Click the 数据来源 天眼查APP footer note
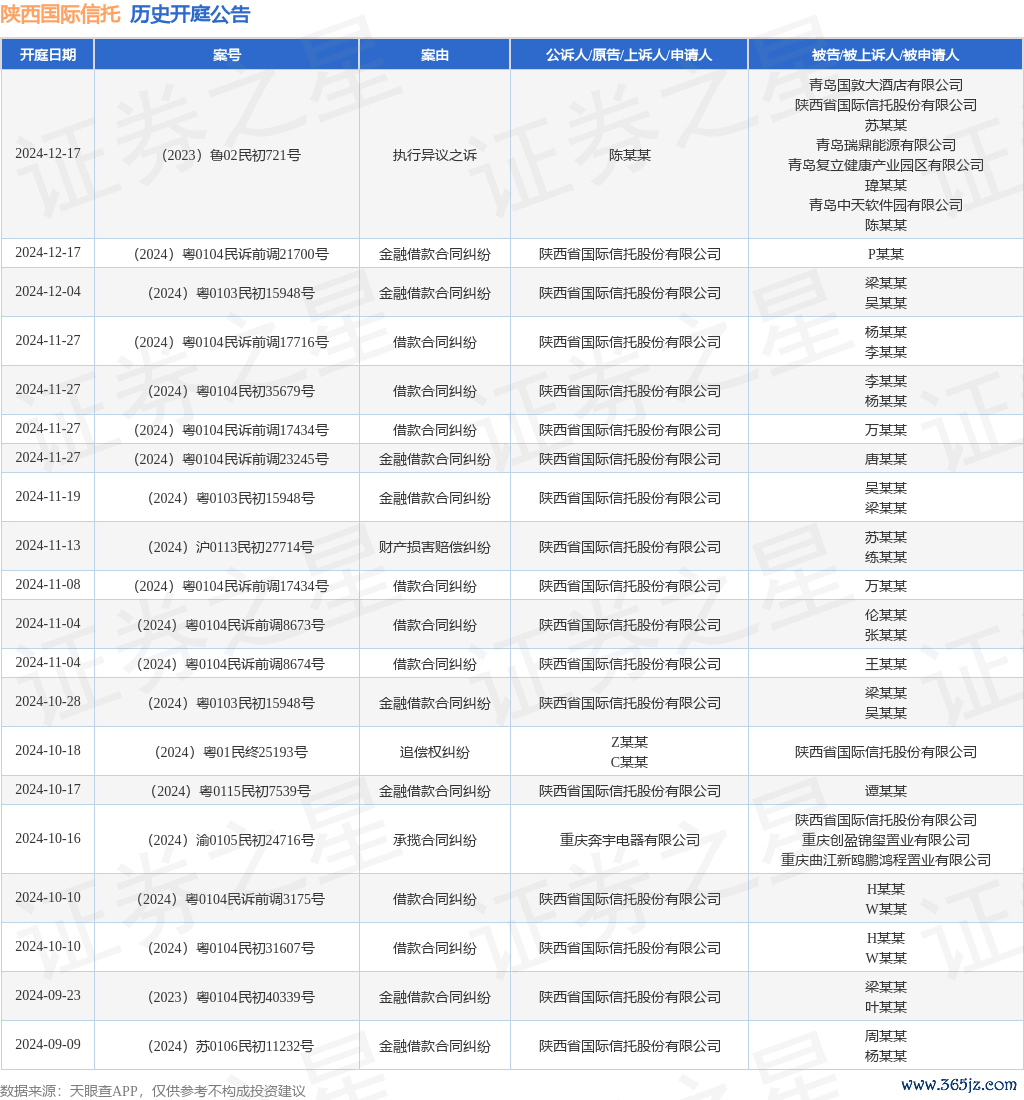The image size is (1024, 1100). pyautogui.click(x=153, y=1091)
